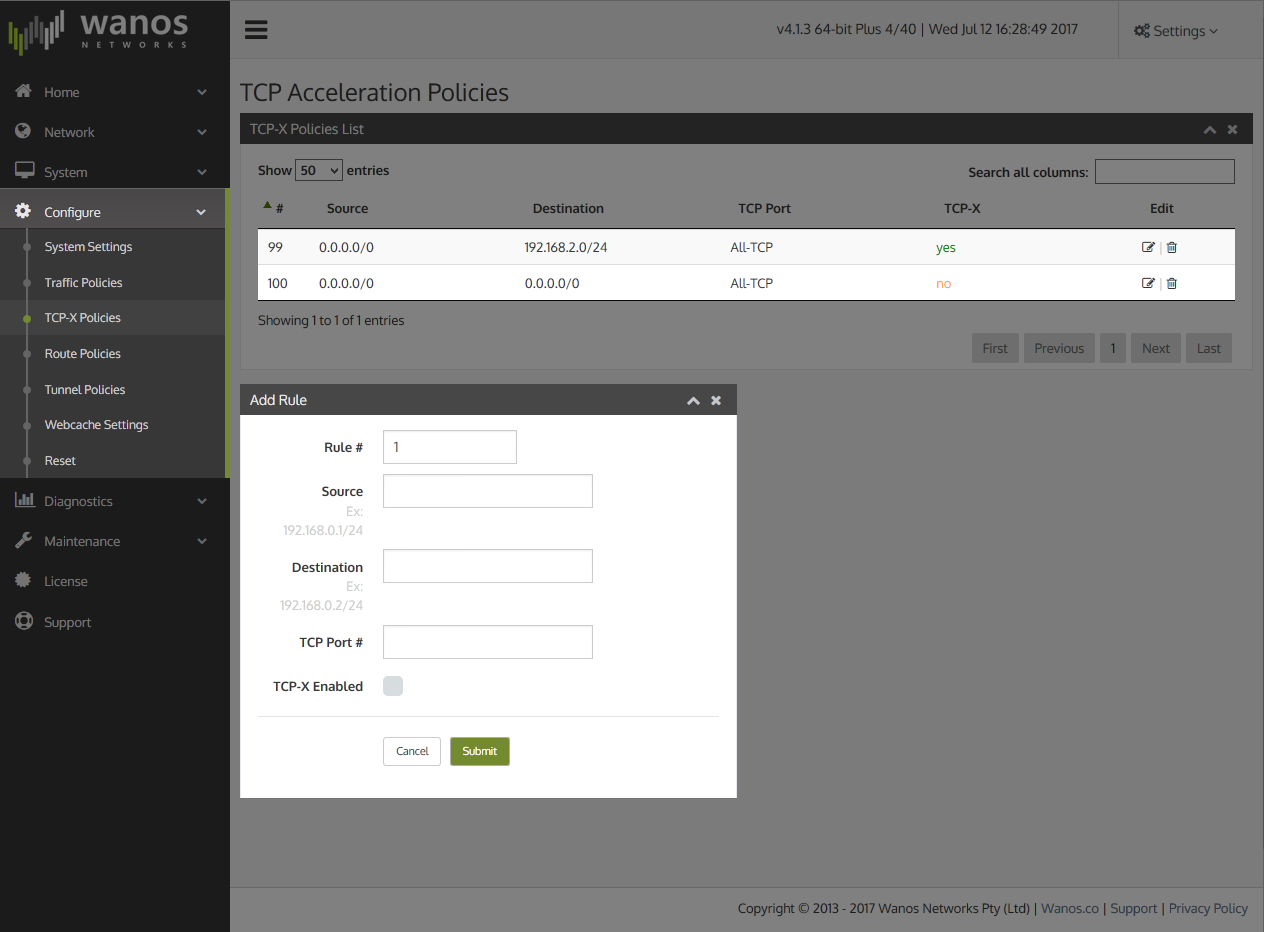
Task: Collapse the TCP-X Policies List panel
Action: click(1209, 130)
